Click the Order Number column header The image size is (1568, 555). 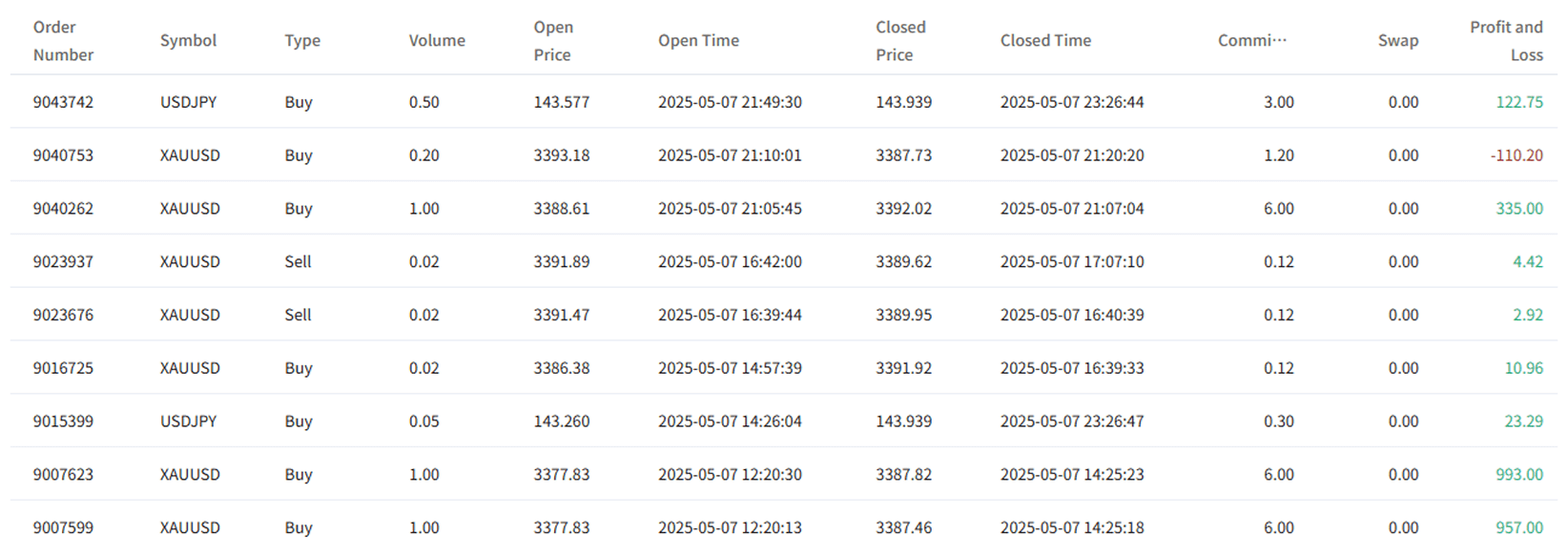63,41
